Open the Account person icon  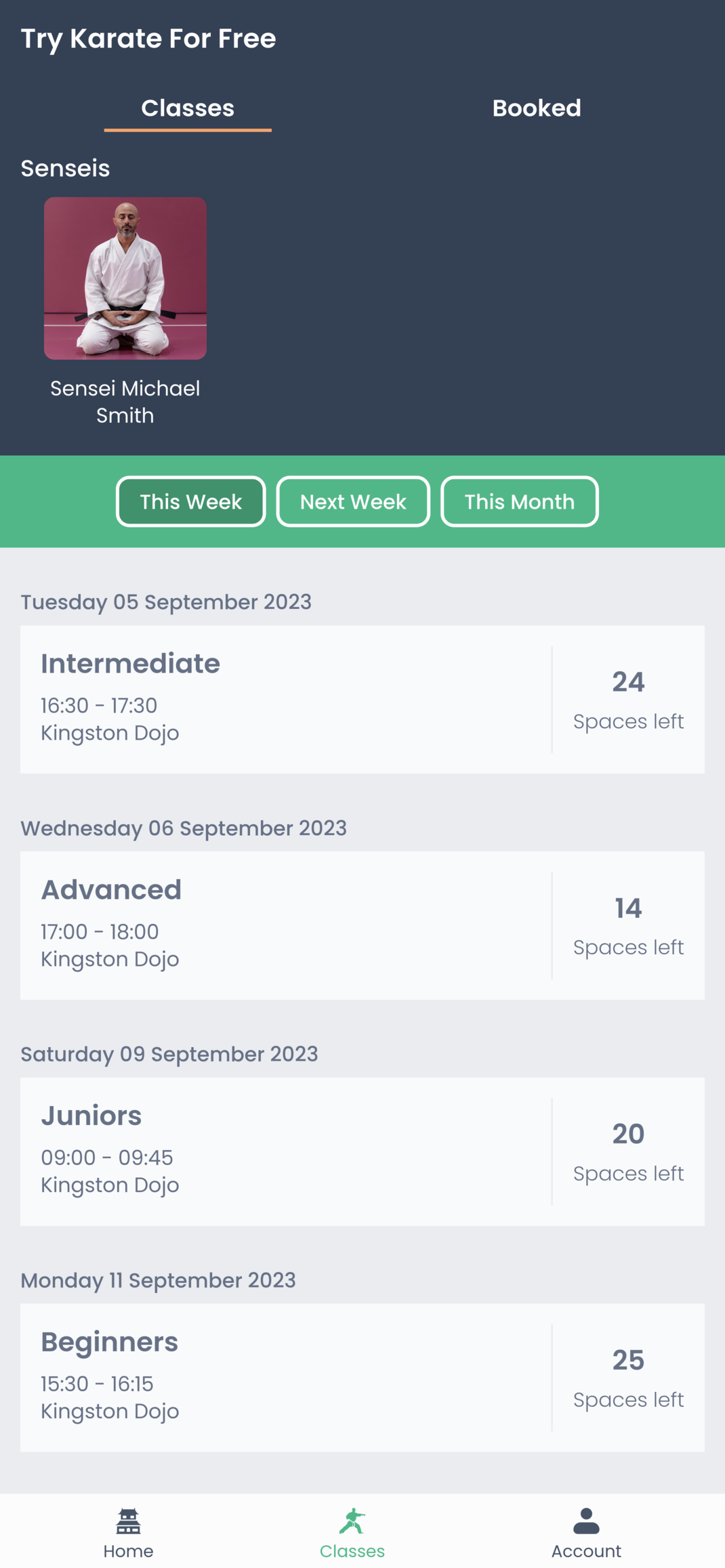586,1521
